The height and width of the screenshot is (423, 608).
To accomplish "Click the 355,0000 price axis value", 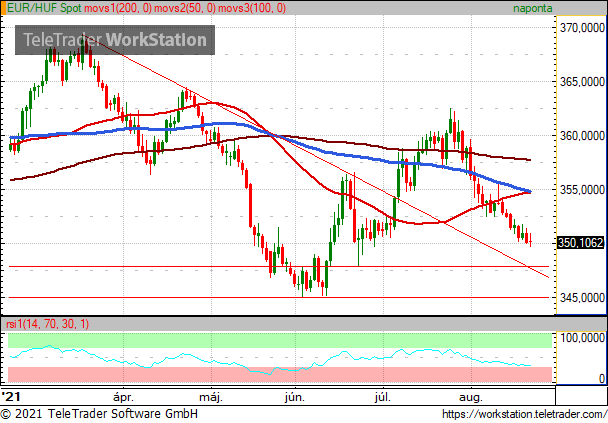I will [x=582, y=190].
